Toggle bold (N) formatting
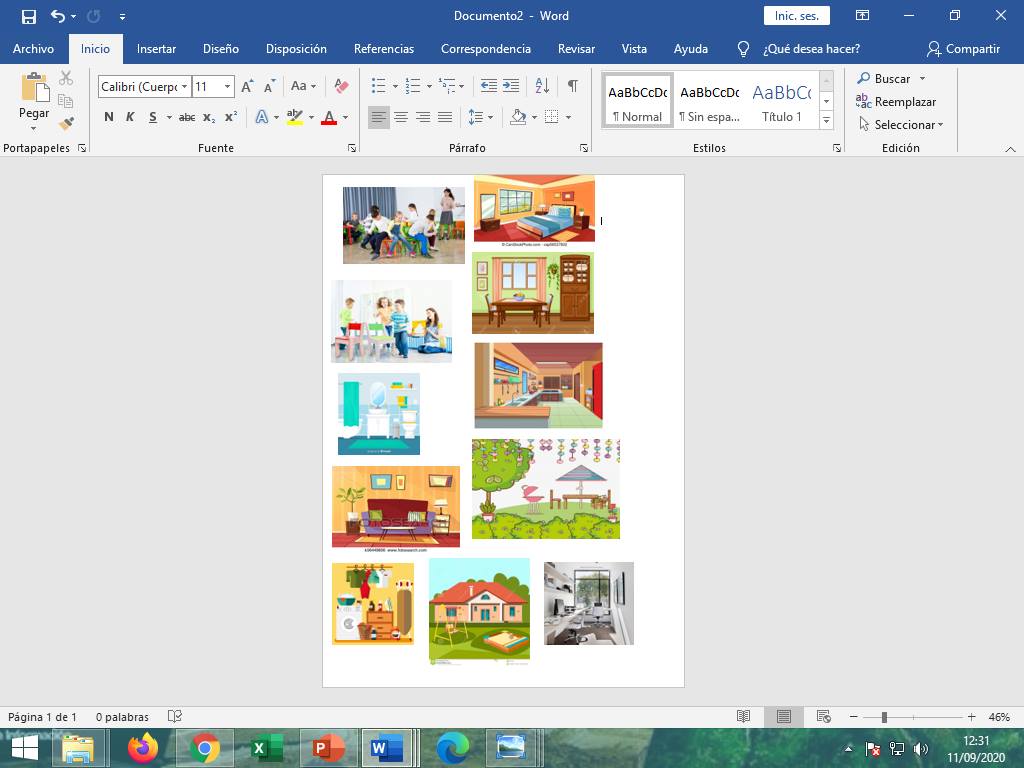The width and height of the screenshot is (1024, 768). (x=109, y=117)
